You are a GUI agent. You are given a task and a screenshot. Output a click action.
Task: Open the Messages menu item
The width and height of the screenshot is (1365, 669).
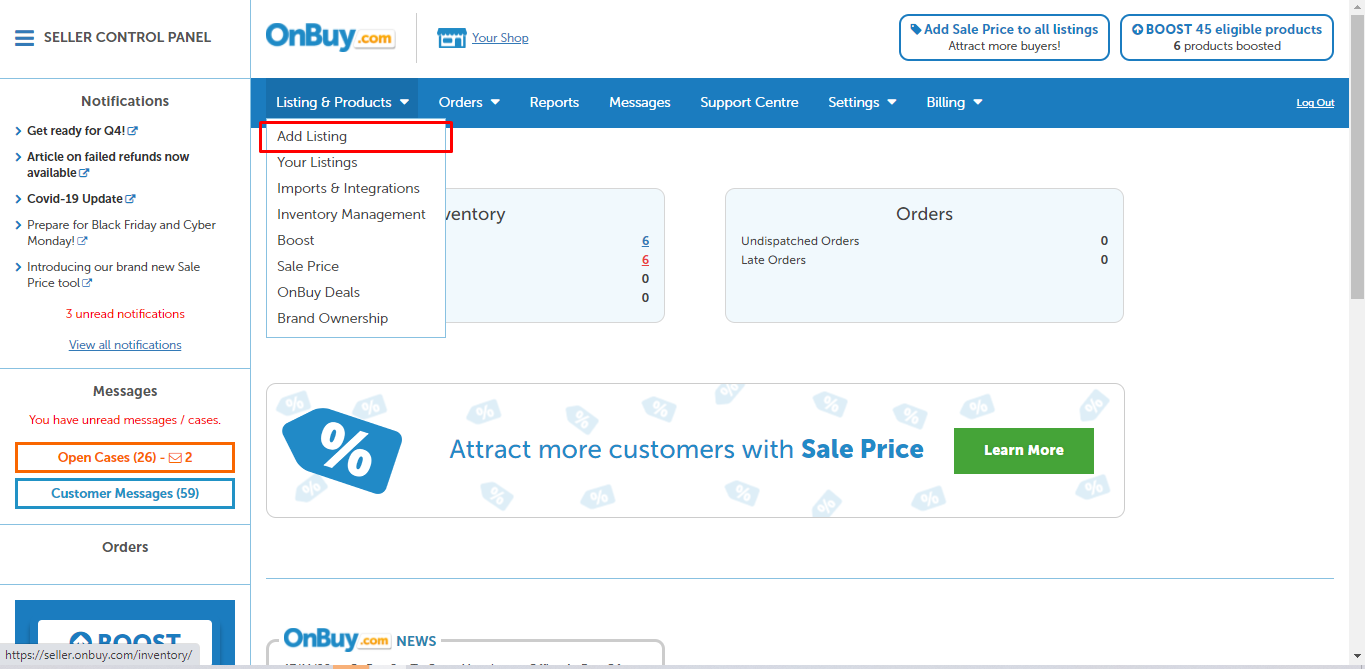click(640, 102)
